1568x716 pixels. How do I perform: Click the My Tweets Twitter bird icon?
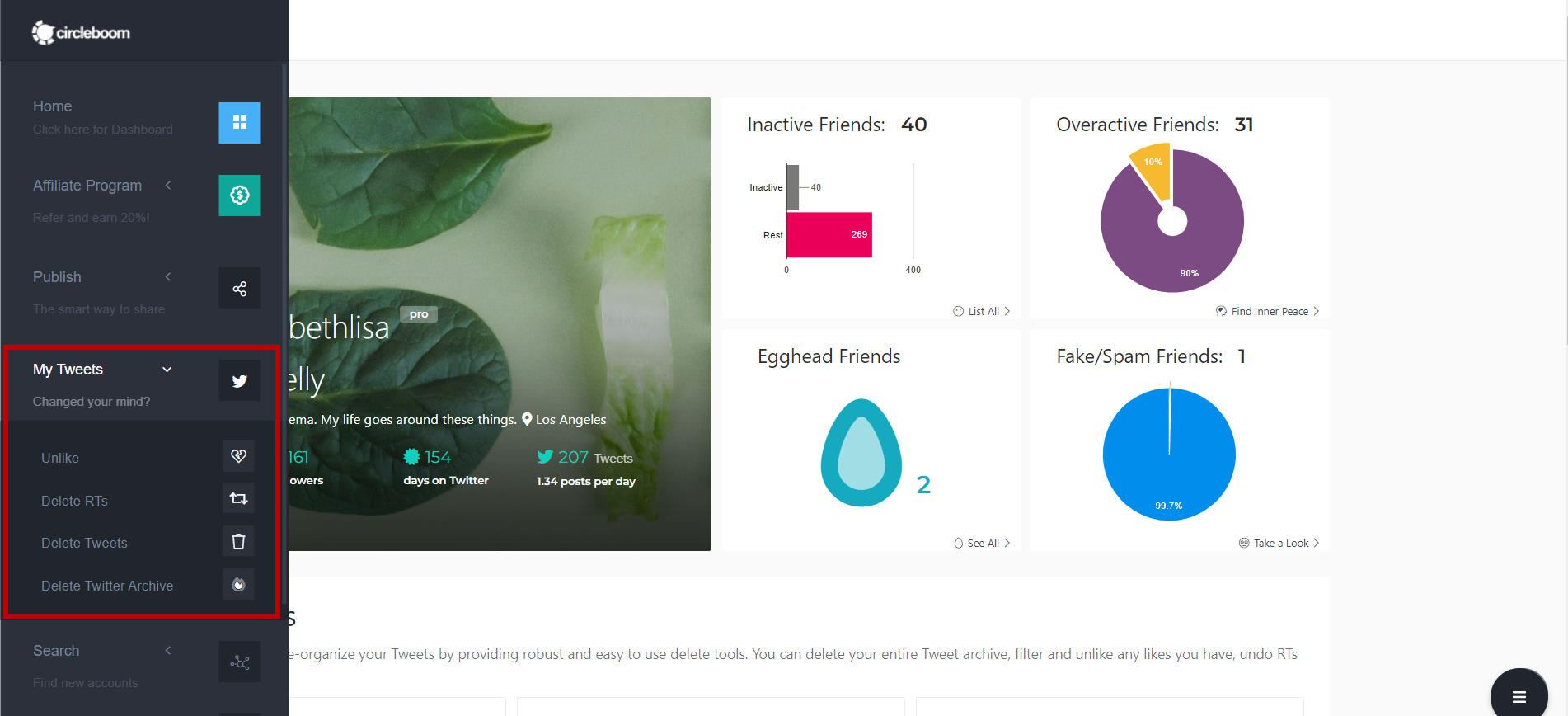coord(239,381)
